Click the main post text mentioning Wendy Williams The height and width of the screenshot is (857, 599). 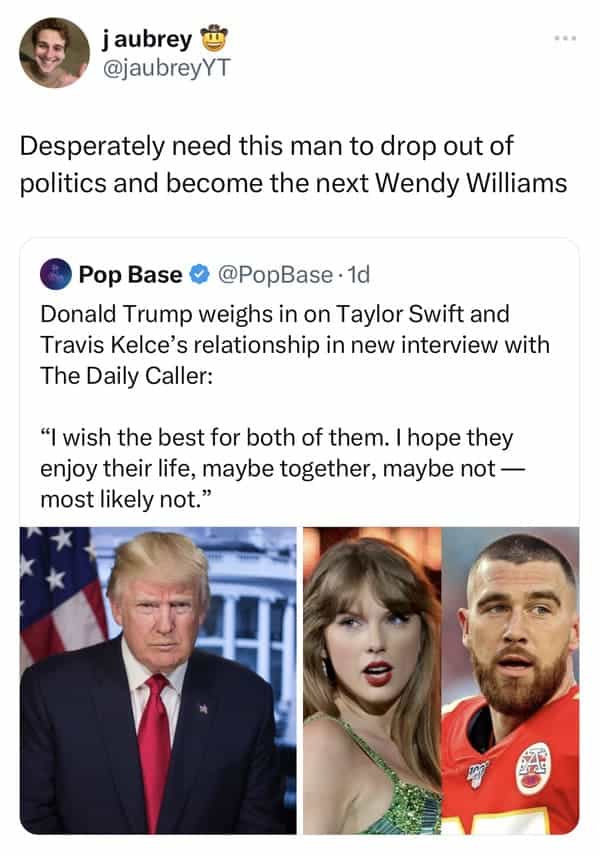(293, 164)
